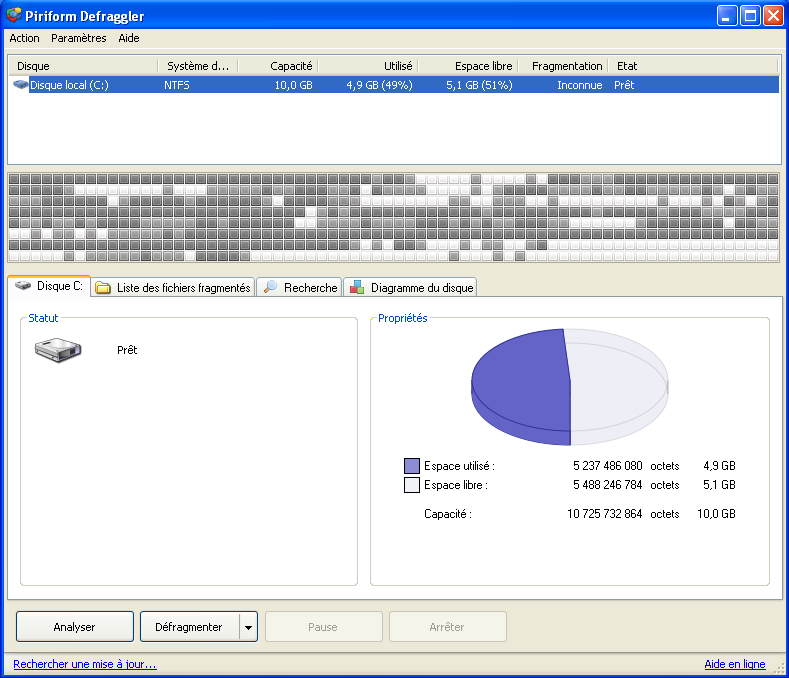Click the Espace libre label in Propriétés
The width and height of the screenshot is (789, 678).
tap(456, 485)
